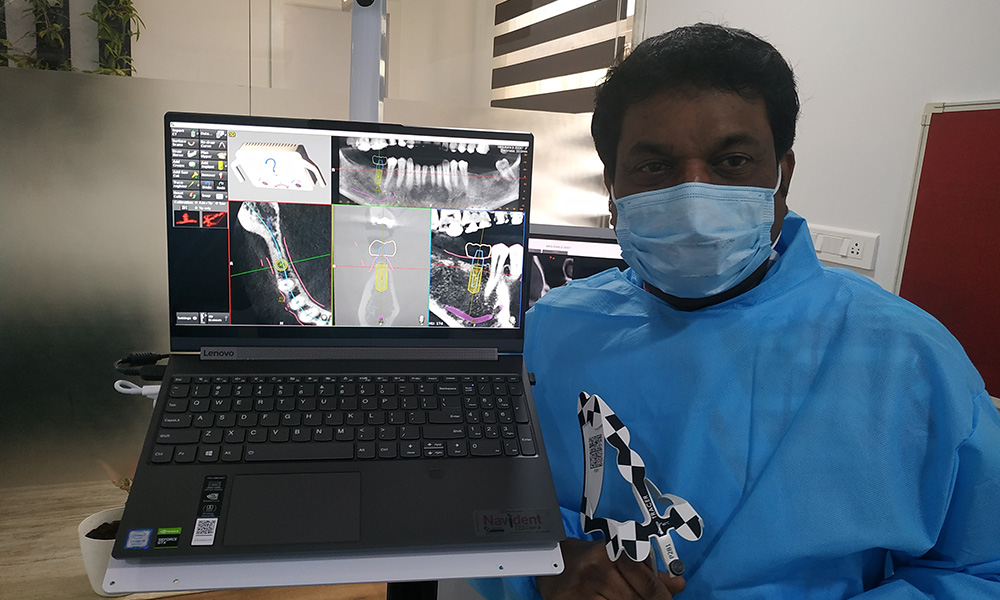Click the panoramic X-ray view

(x=430, y=172)
